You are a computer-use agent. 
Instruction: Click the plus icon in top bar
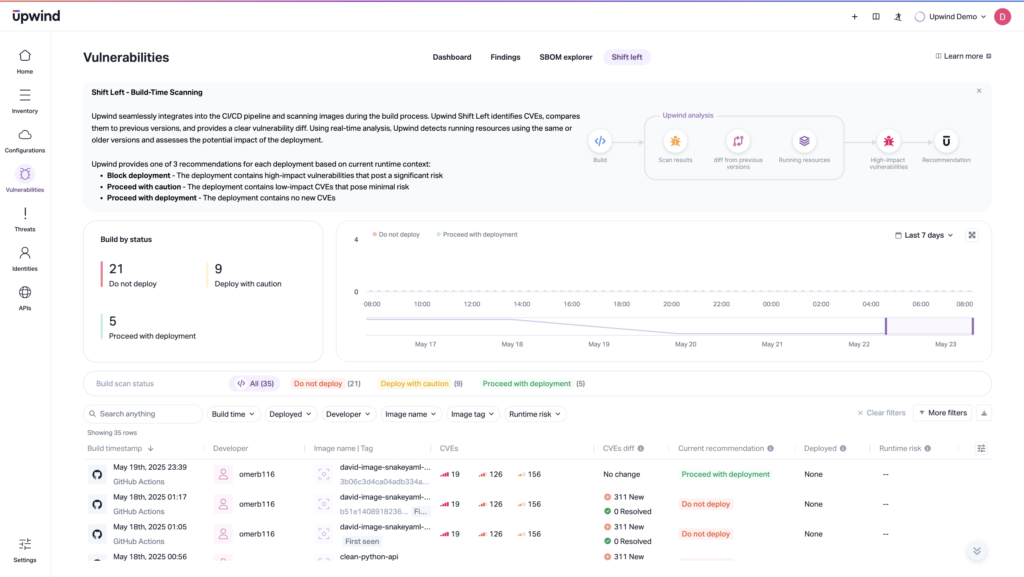pyautogui.click(x=854, y=17)
